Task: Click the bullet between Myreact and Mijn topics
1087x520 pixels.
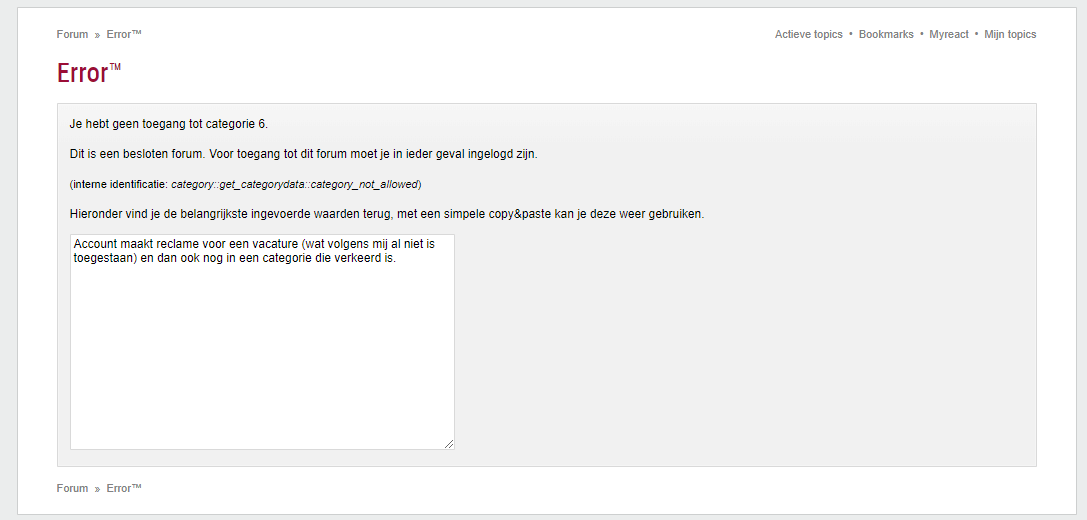Action: tap(977, 34)
